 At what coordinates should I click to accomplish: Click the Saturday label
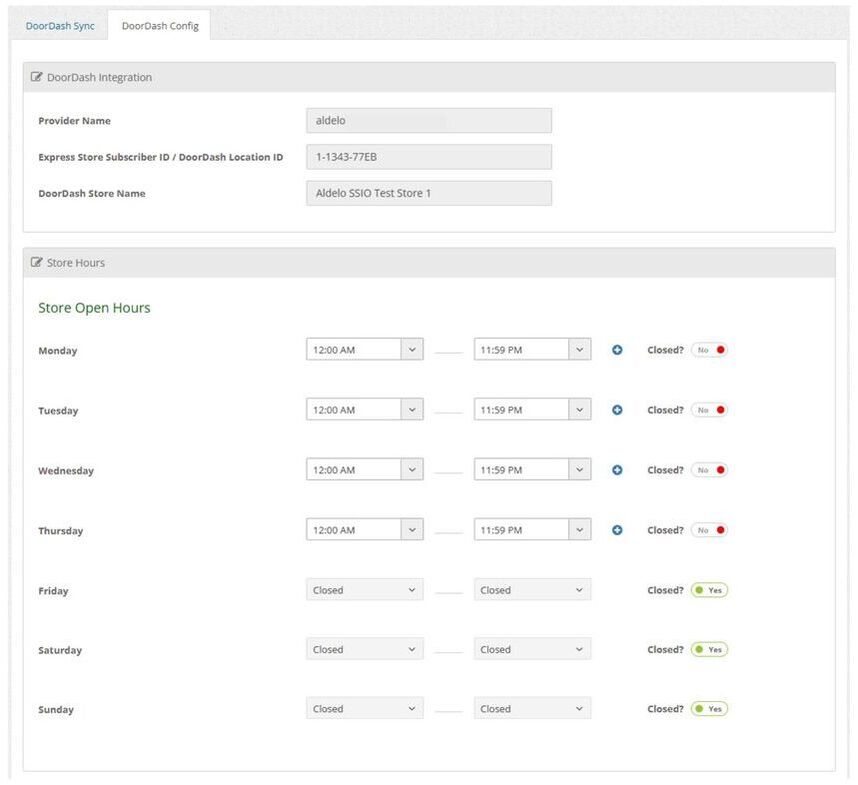[60, 650]
